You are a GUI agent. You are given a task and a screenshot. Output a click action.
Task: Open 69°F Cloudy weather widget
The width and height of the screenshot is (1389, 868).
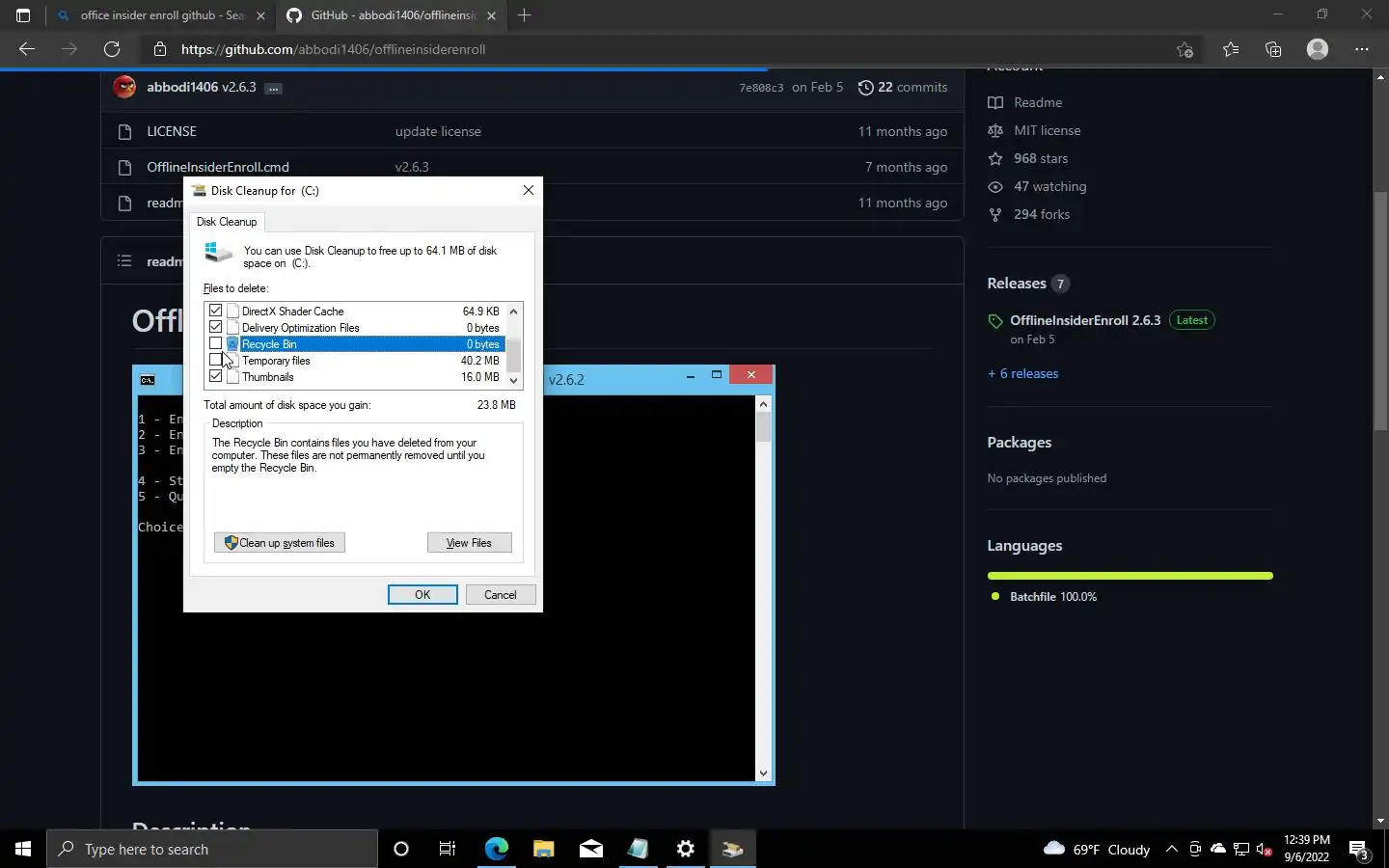click(x=1097, y=849)
